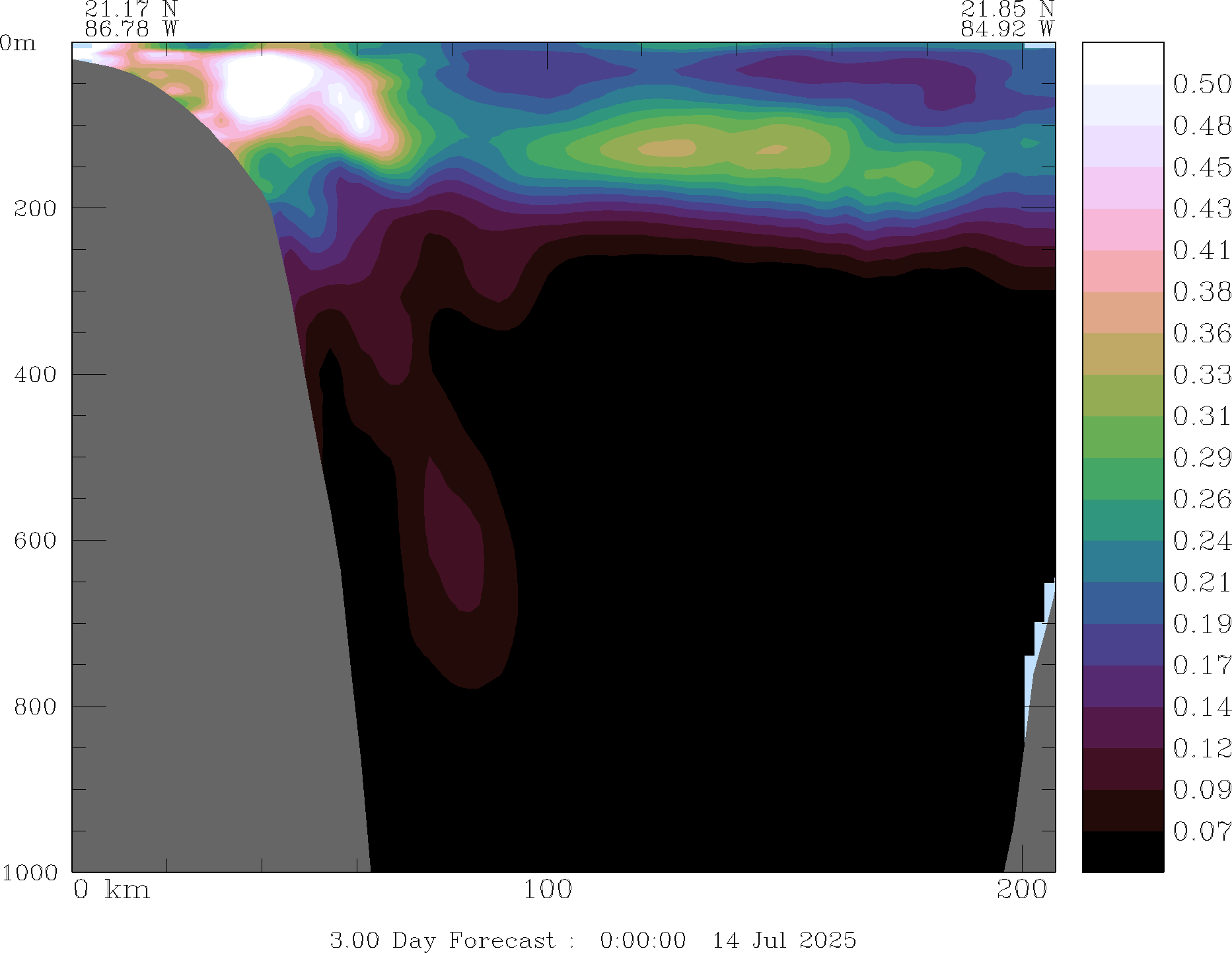Screen dimensions: 1232x953
Task: Click the 800 depth axis label
Action: click(x=35, y=706)
